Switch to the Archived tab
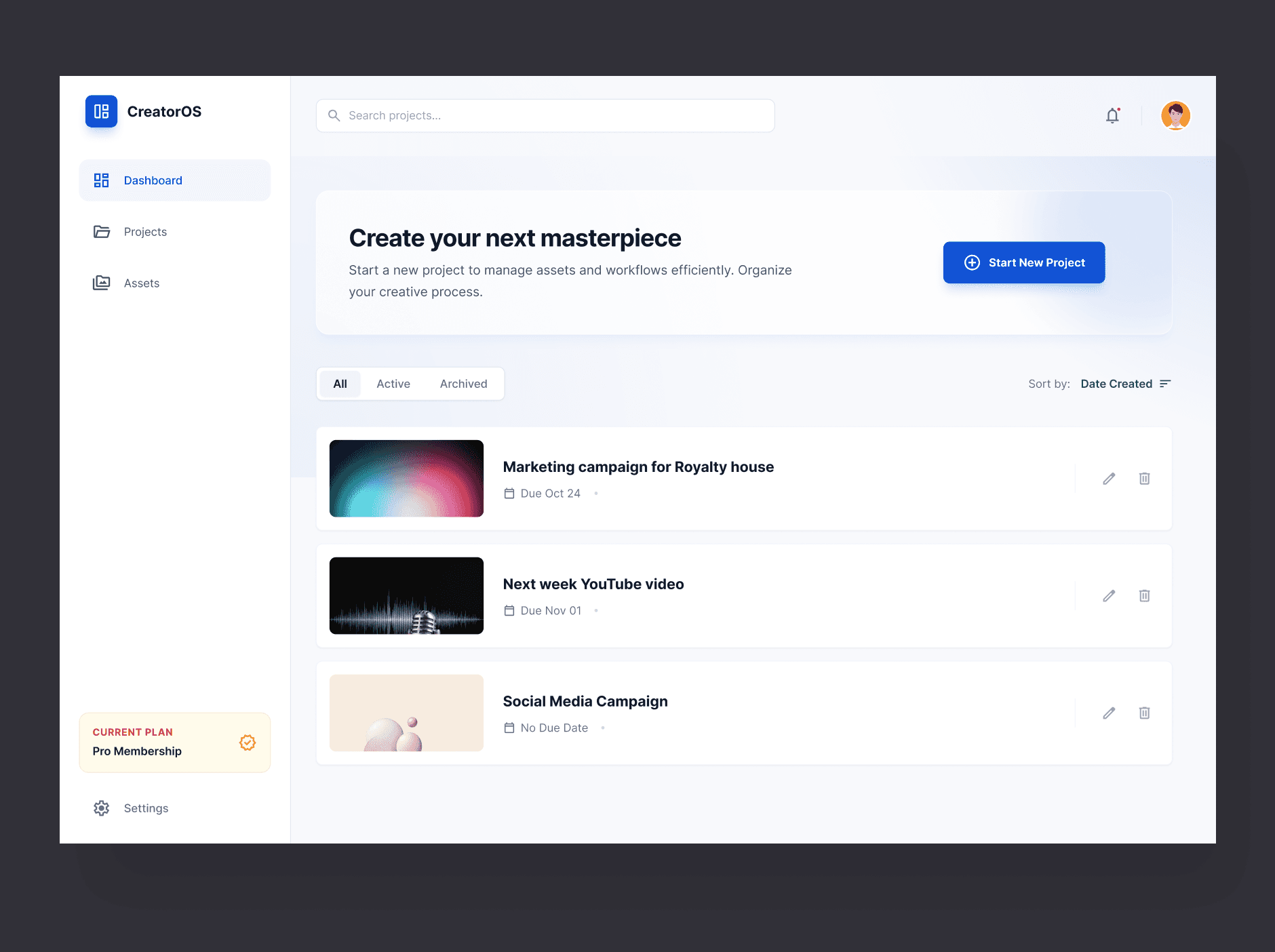This screenshot has width=1275, height=952. (463, 384)
